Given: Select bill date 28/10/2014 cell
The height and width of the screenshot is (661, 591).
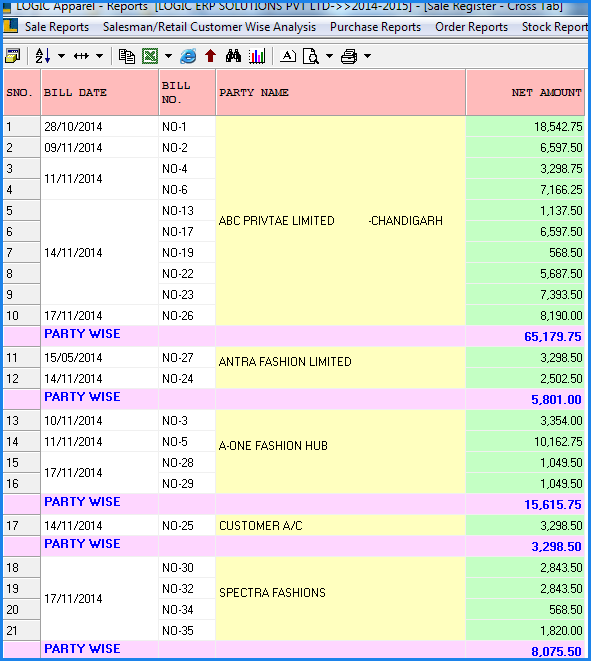Looking at the screenshot, I should (x=100, y=126).
